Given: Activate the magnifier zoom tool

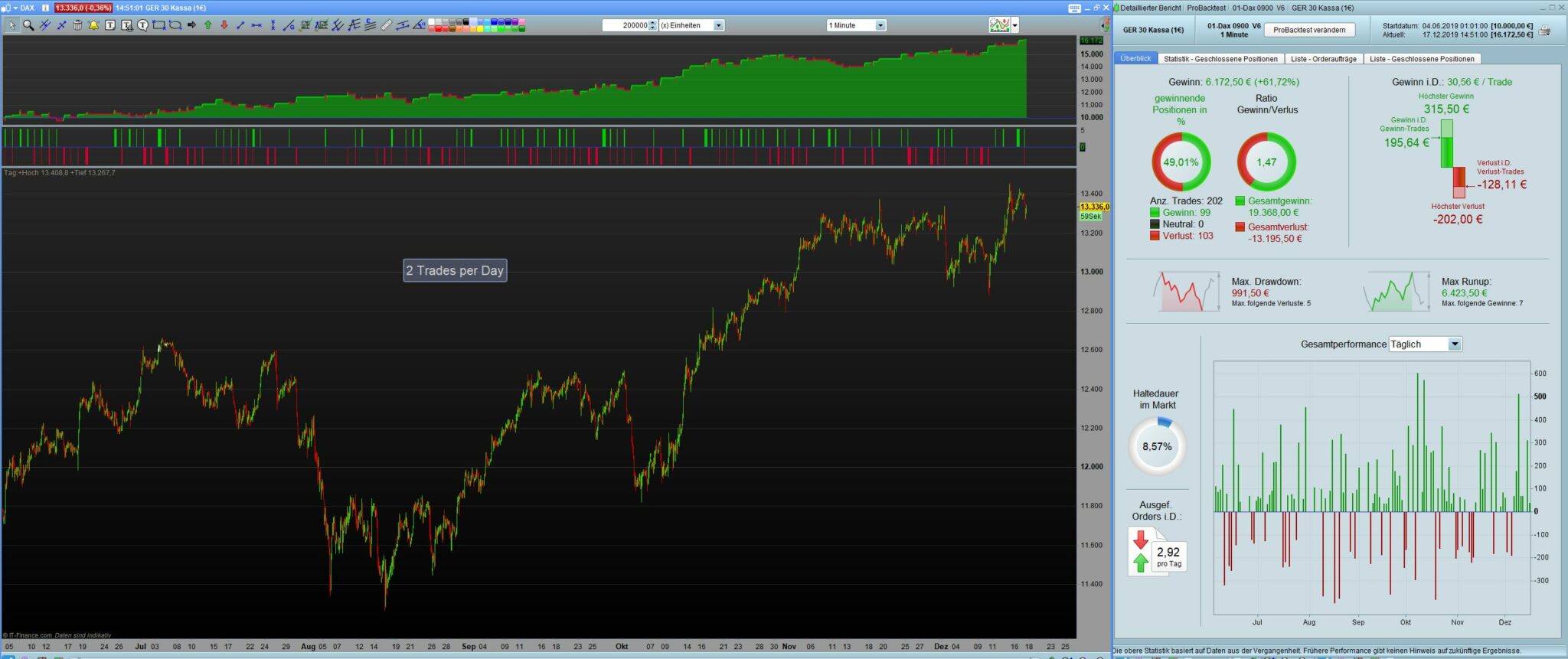Looking at the screenshot, I should 28,25.
